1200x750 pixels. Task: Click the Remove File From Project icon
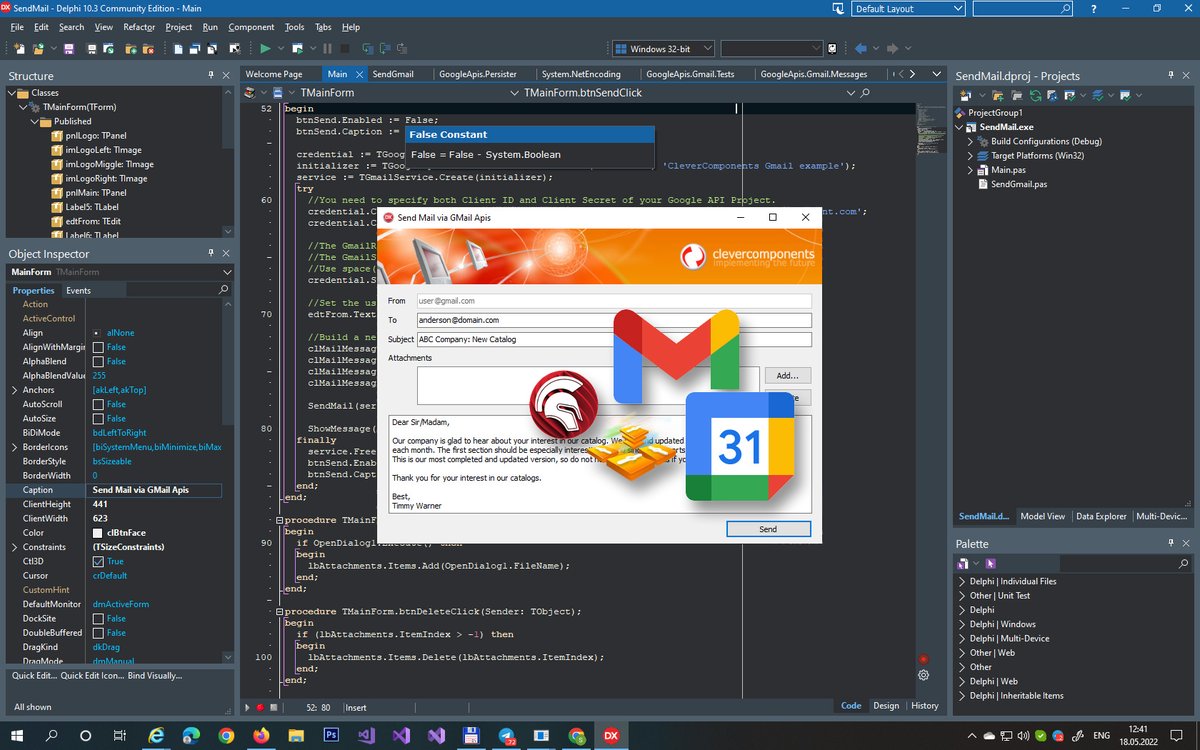click(149, 48)
